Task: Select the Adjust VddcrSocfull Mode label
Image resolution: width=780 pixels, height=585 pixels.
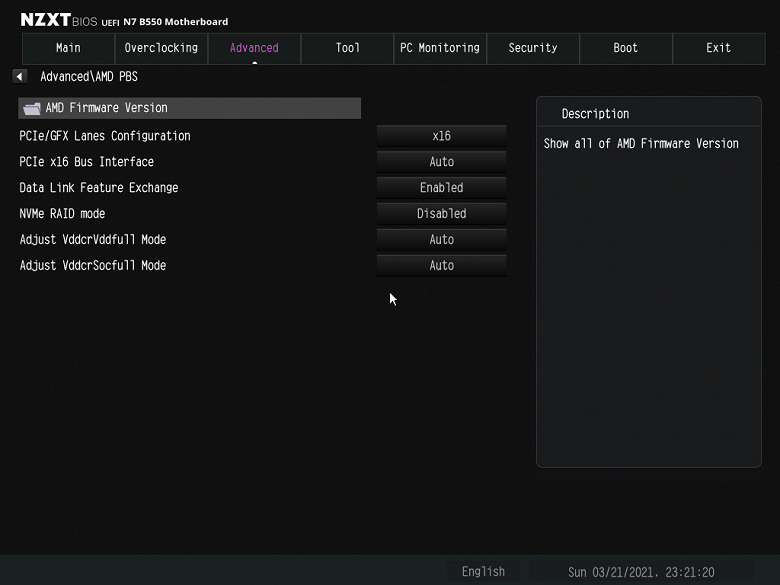Action: tap(93, 265)
